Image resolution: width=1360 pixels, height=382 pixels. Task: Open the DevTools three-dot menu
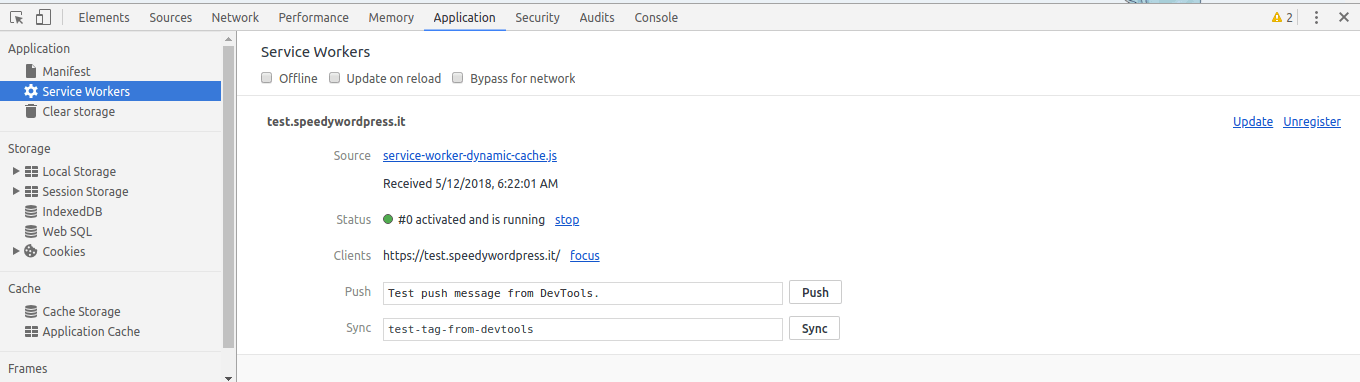(1316, 17)
